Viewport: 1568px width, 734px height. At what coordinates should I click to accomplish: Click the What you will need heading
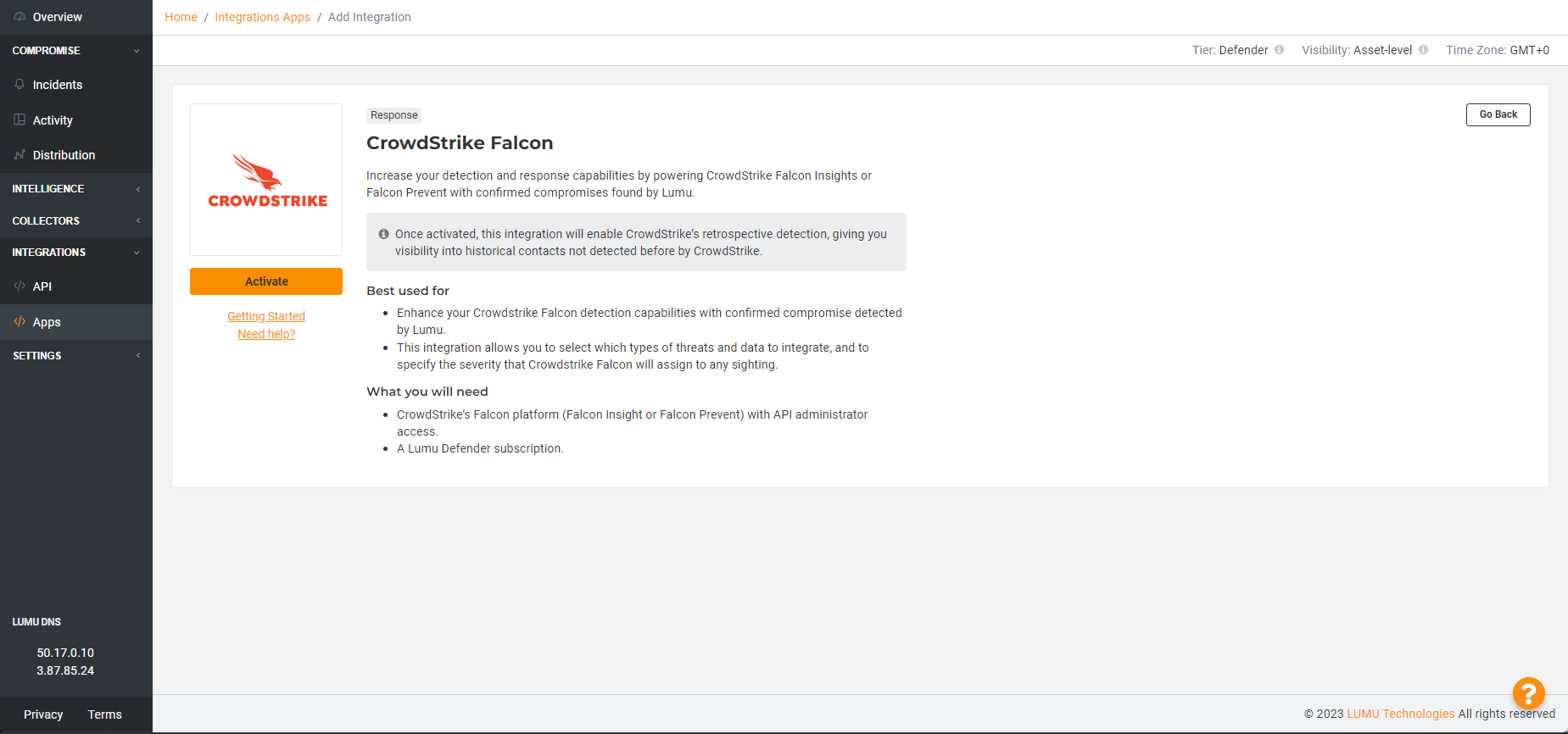pyautogui.click(x=427, y=392)
